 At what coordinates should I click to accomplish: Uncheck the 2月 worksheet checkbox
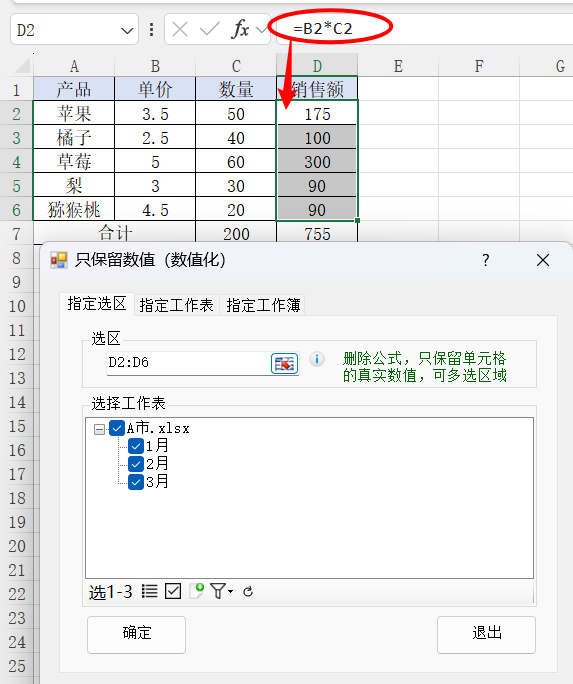pos(136,464)
